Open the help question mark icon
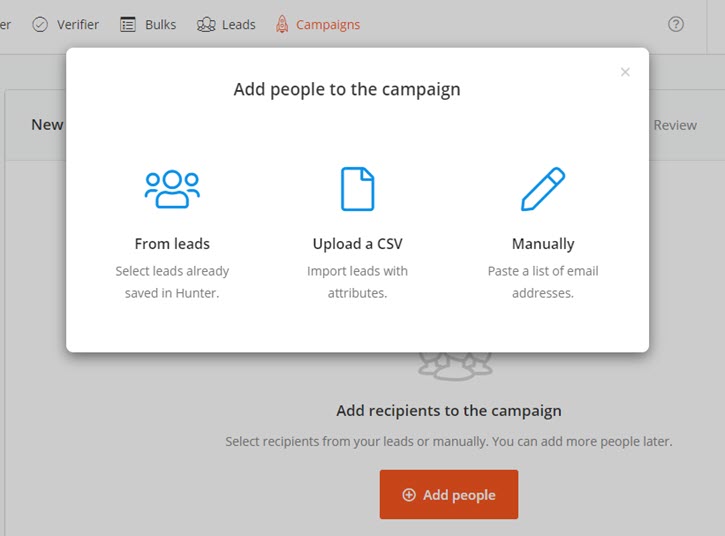This screenshot has height=536, width=725. 676,24
